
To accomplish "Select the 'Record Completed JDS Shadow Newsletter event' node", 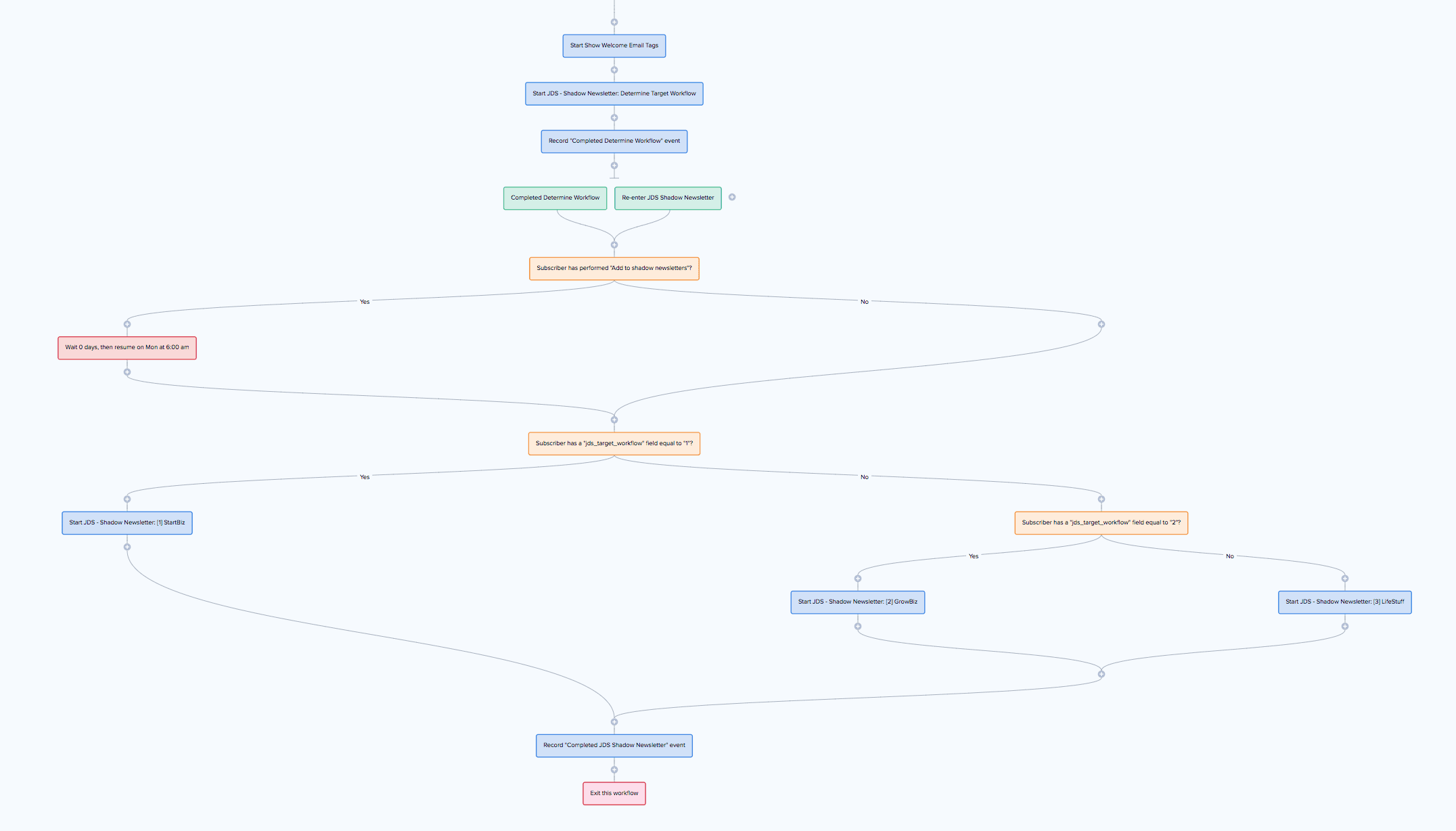I will click(x=613, y=744).
